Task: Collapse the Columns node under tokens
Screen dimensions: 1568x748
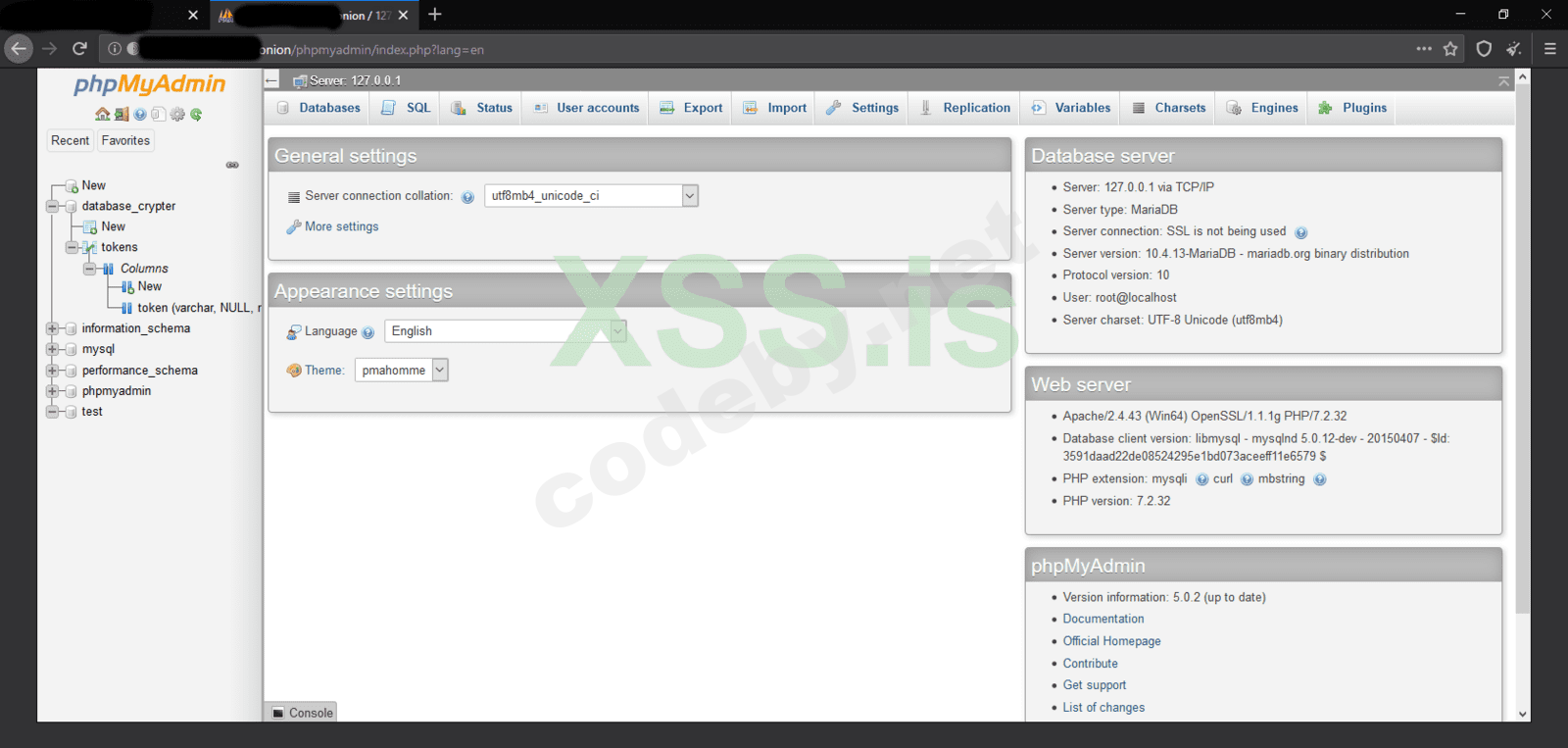Action: pos(90,268)
